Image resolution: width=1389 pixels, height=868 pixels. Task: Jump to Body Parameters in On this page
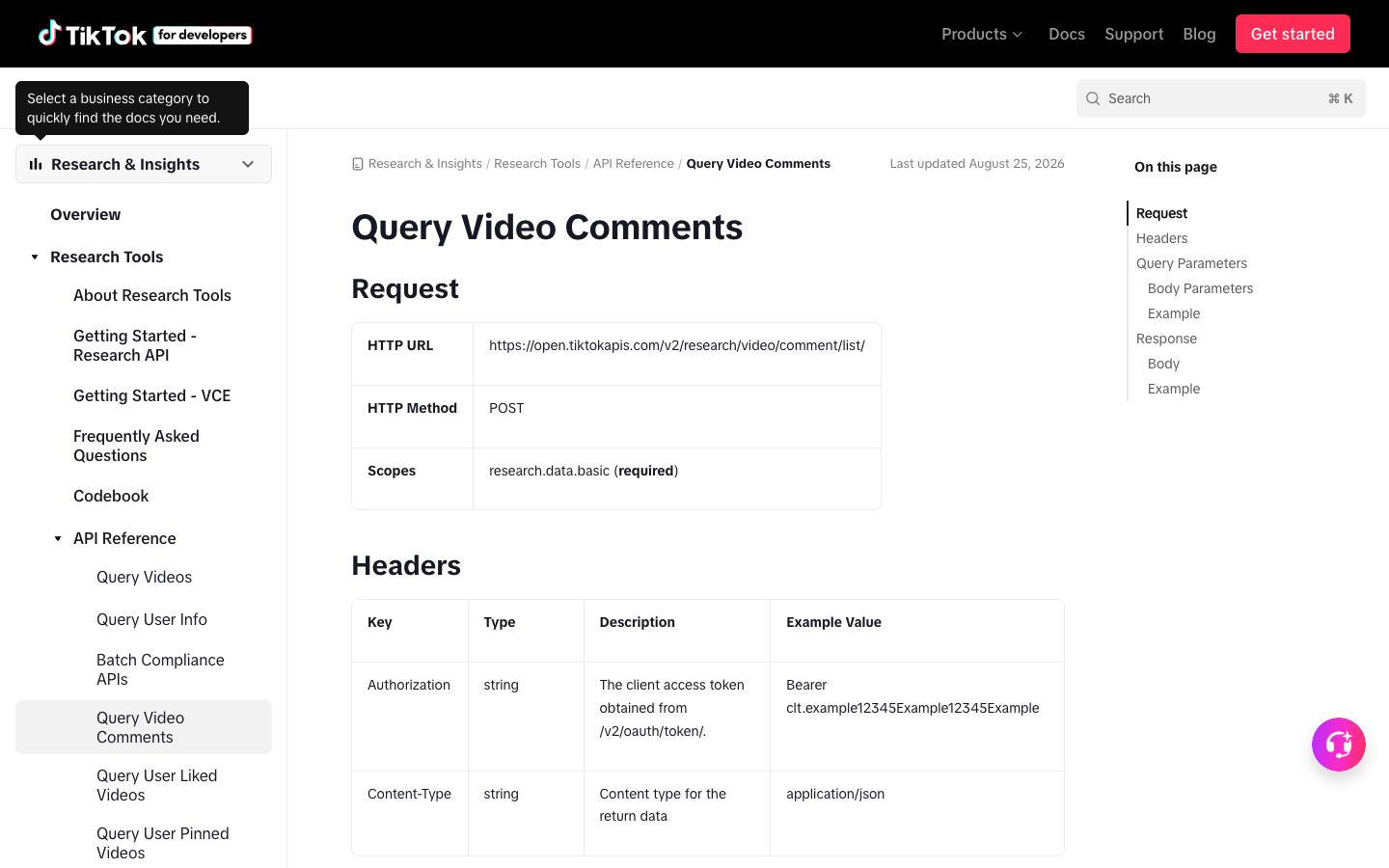click(x=1200, y=288)
